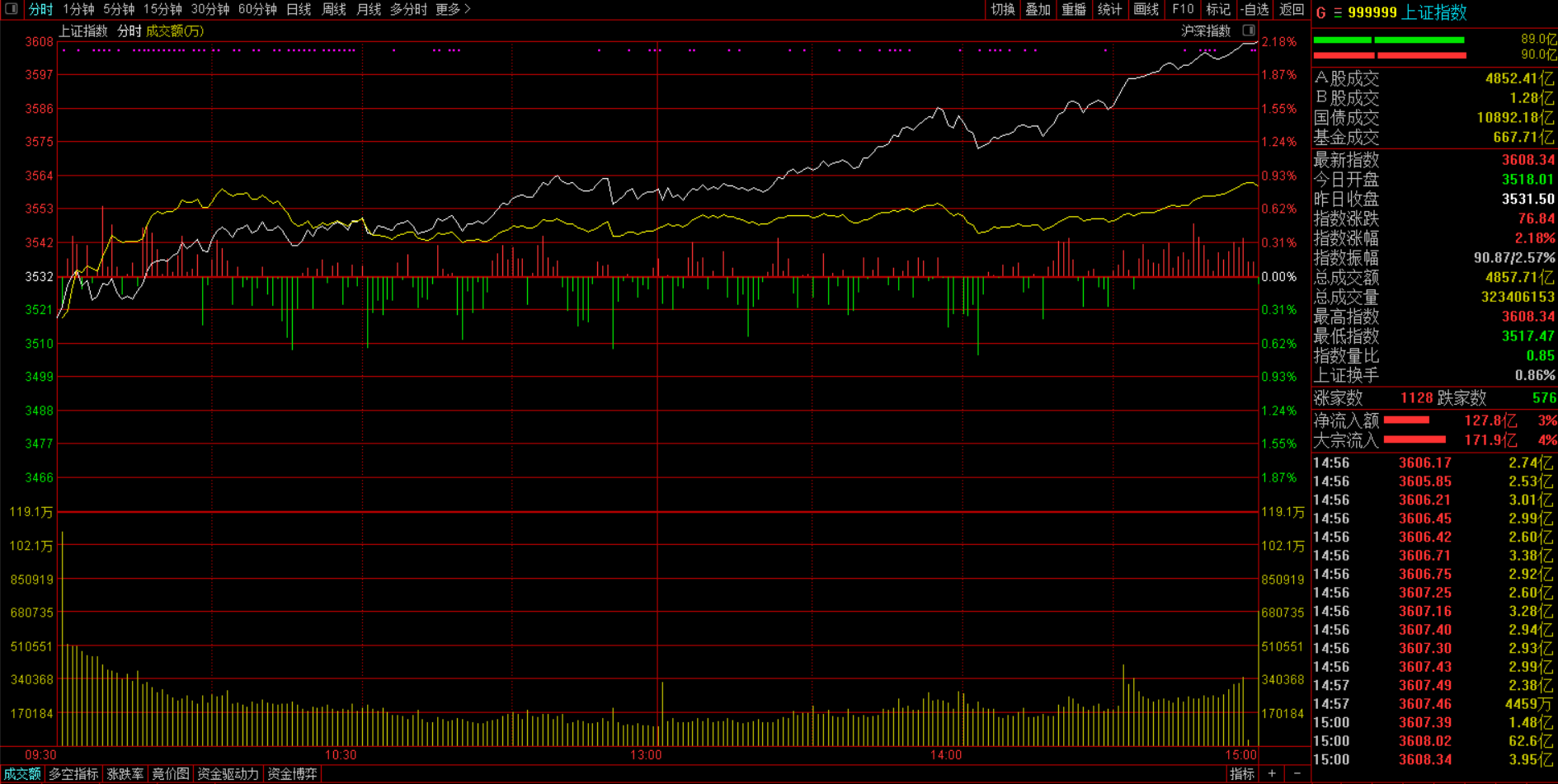Open F10 company information

click(1182, 9)
